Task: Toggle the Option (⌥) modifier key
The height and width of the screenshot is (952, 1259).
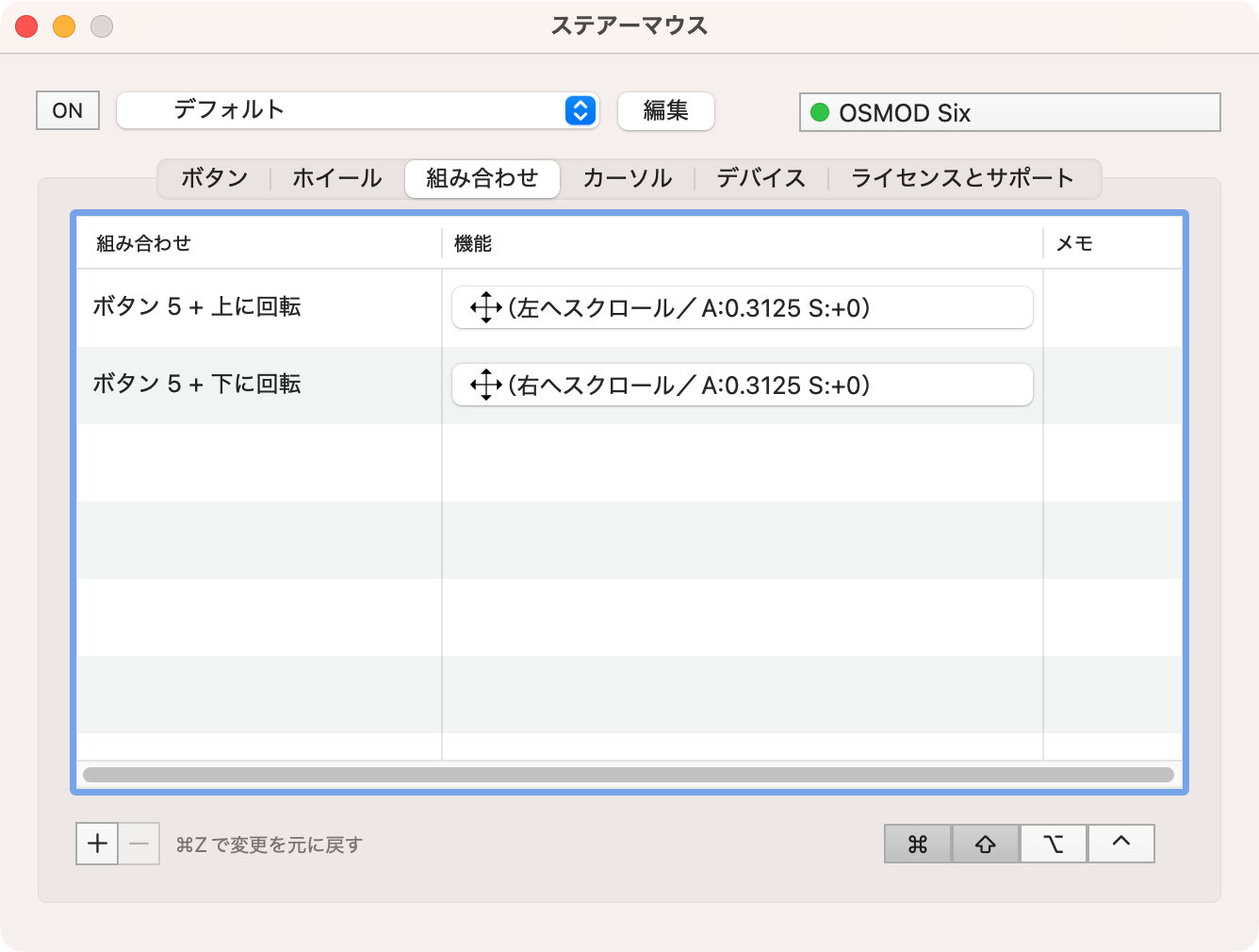Action: click(x=1054, y=844)
